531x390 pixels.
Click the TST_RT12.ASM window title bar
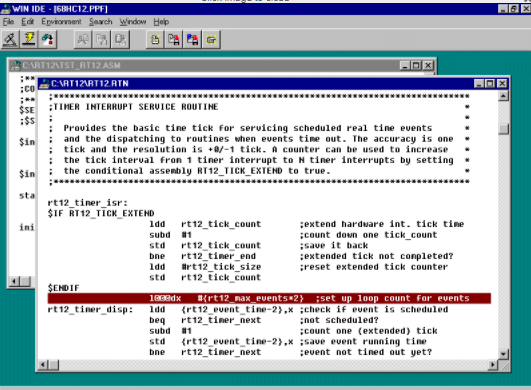[222, 65]
